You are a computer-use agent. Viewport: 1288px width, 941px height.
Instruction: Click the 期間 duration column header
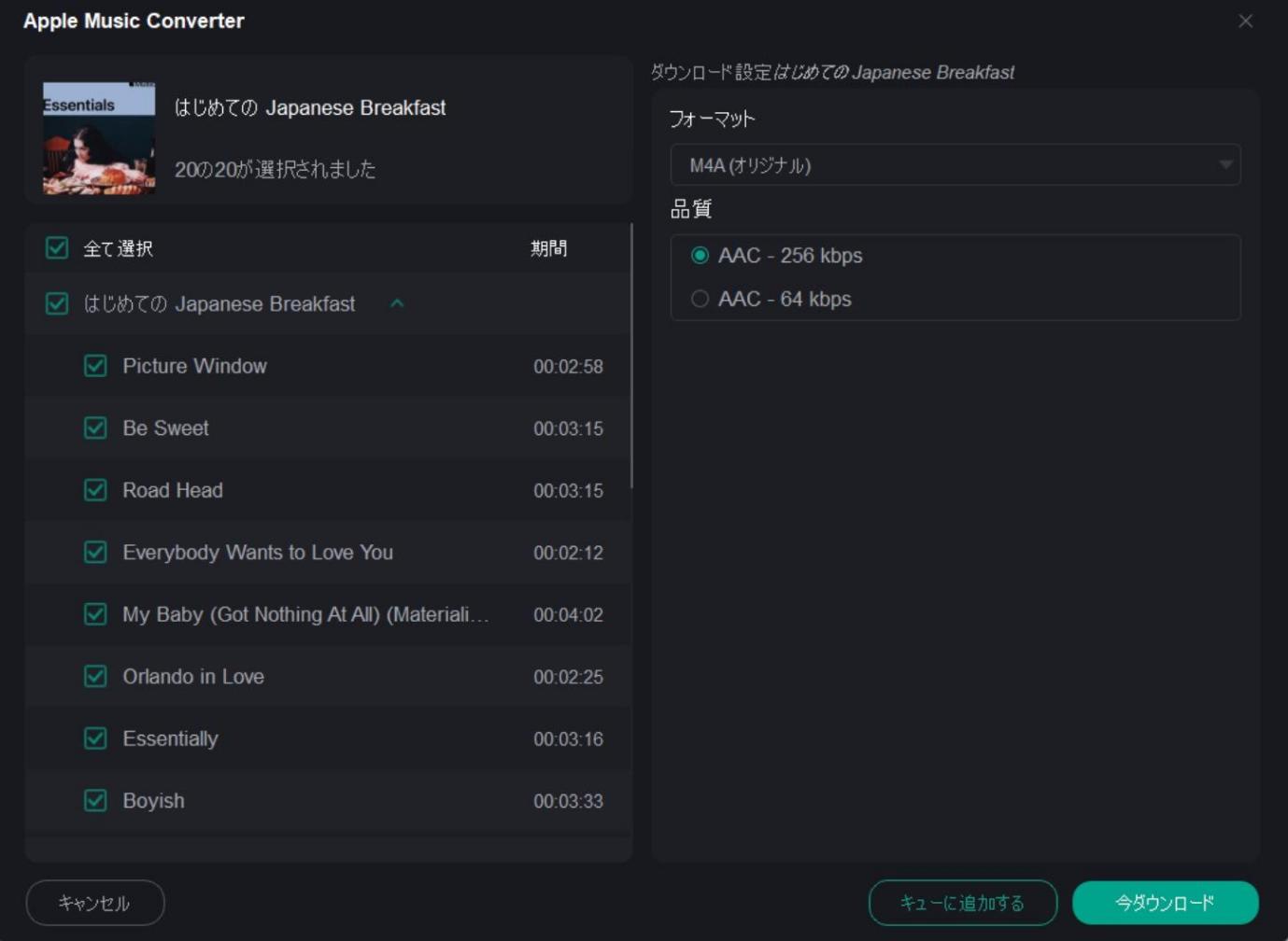[x=549, y=248]
